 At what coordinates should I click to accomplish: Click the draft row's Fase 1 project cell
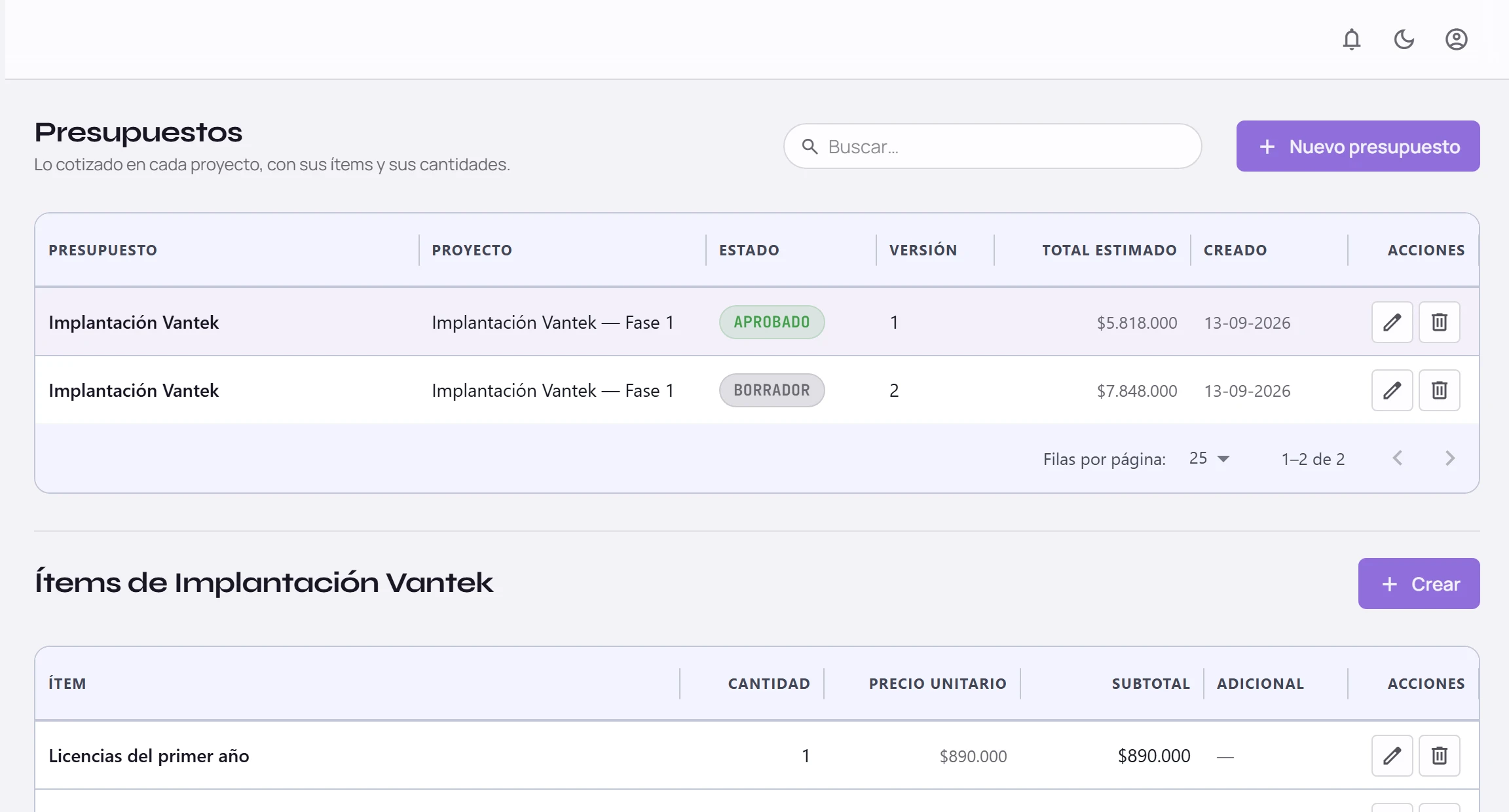(x=553, y=390)
